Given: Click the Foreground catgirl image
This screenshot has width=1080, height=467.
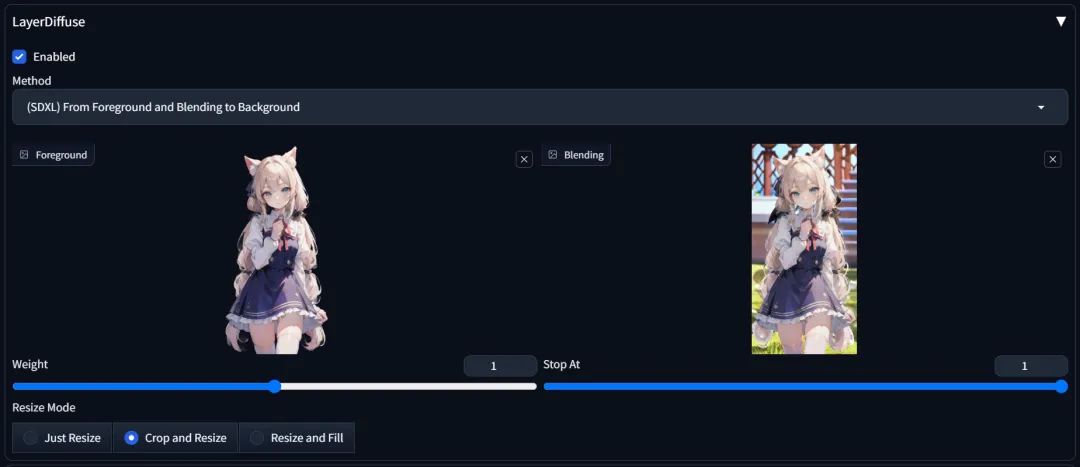Looking at the screenshot, I should (x=276, y=249).
